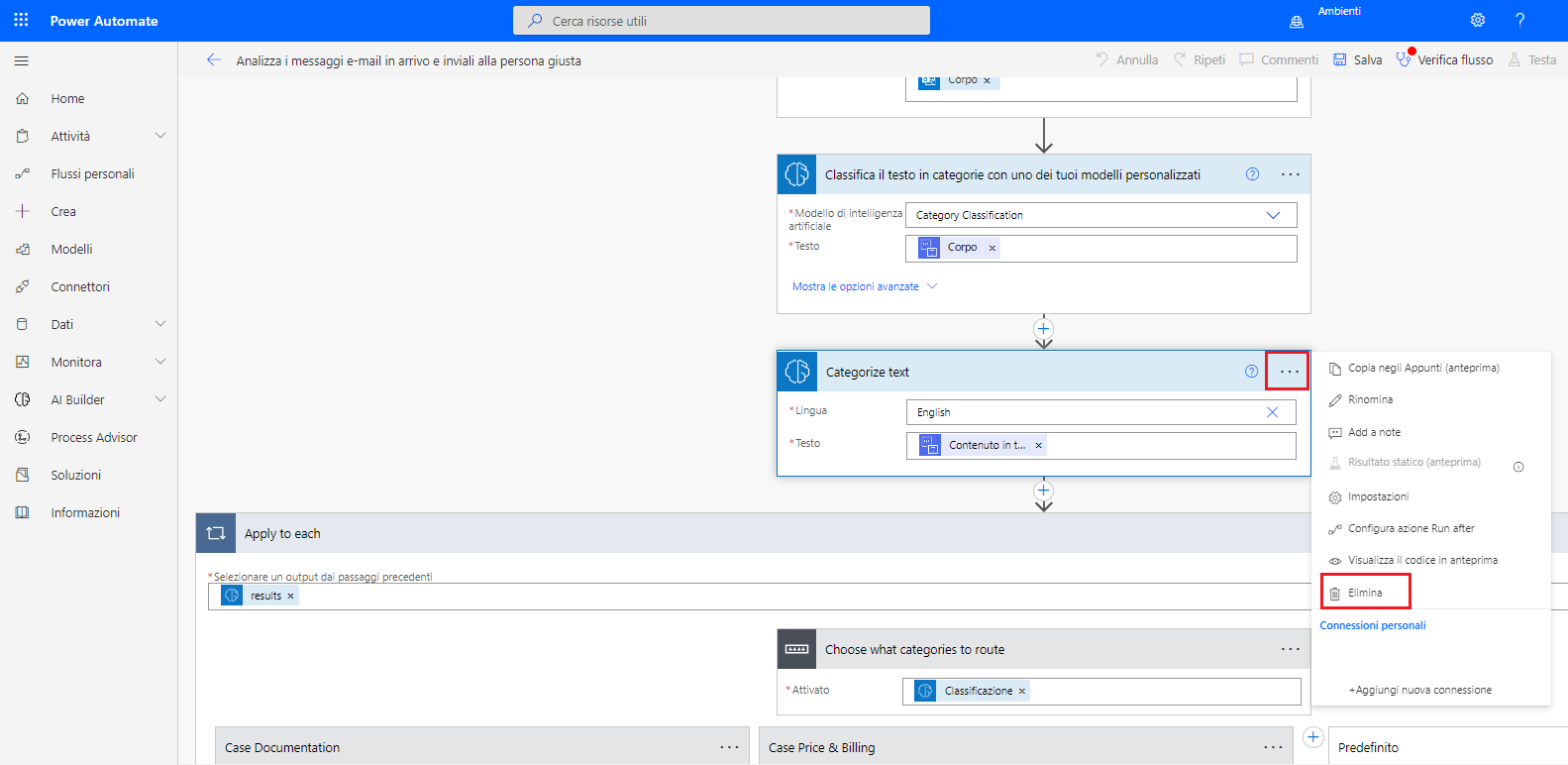Screen dimensions: 1568x765
Task: Click the Connettori plug icon
Action: pos(23,286)
